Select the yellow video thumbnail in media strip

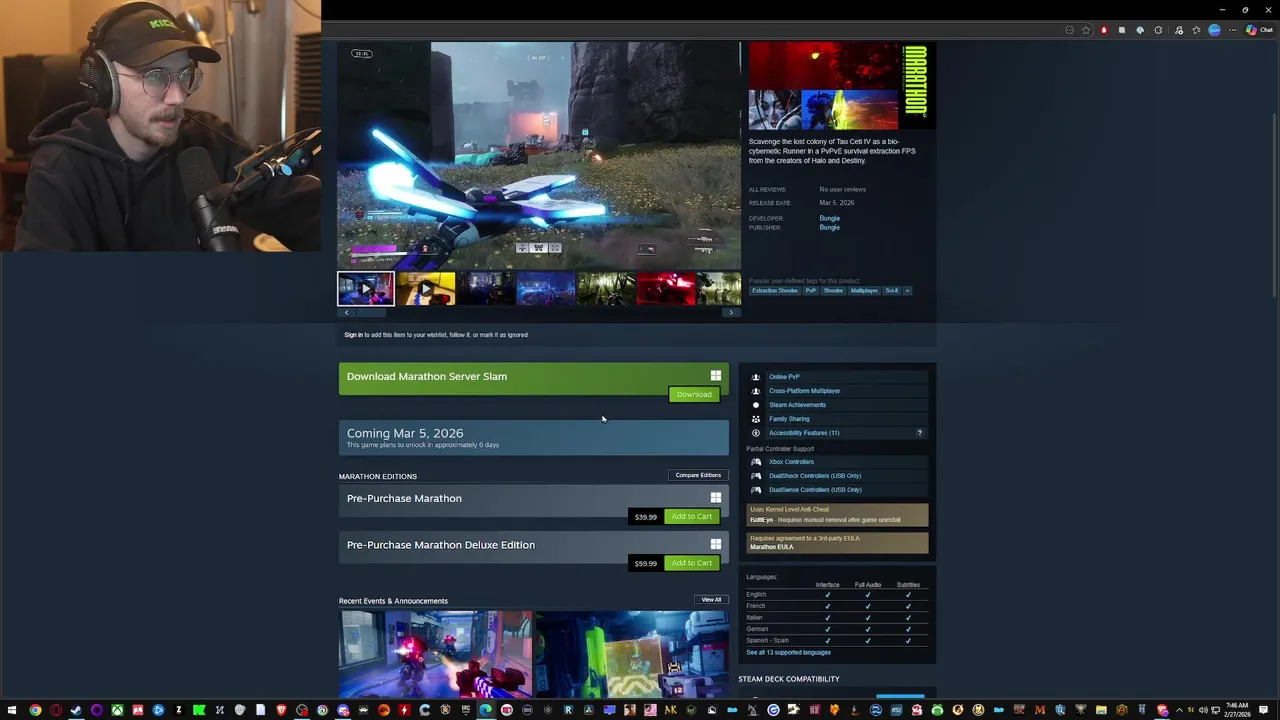point(426,289)
